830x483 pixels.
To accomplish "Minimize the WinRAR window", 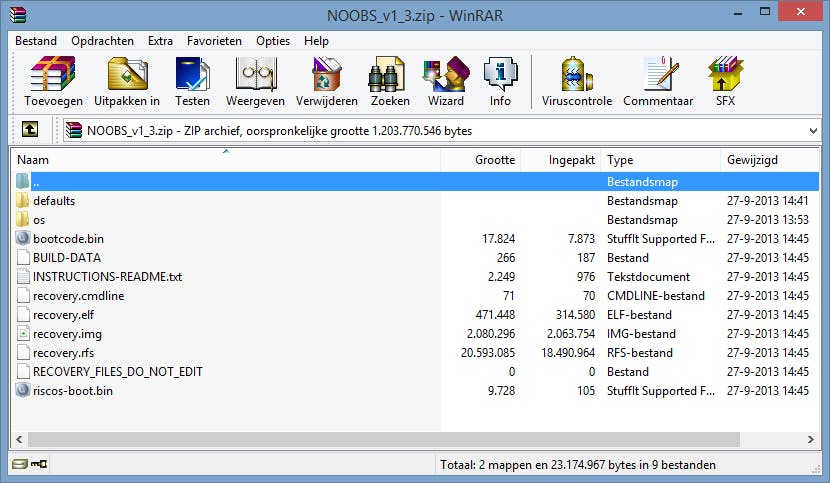I will (x=738, y=12).
